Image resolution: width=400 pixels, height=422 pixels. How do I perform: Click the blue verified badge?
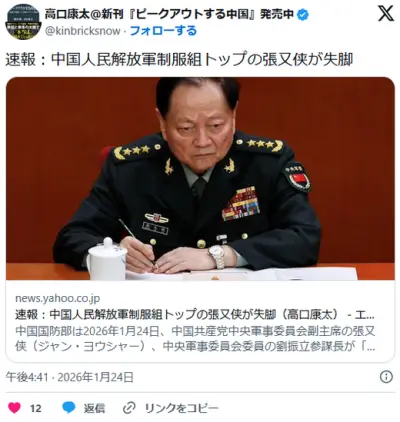pyautogui.click(x=303, y=15)
